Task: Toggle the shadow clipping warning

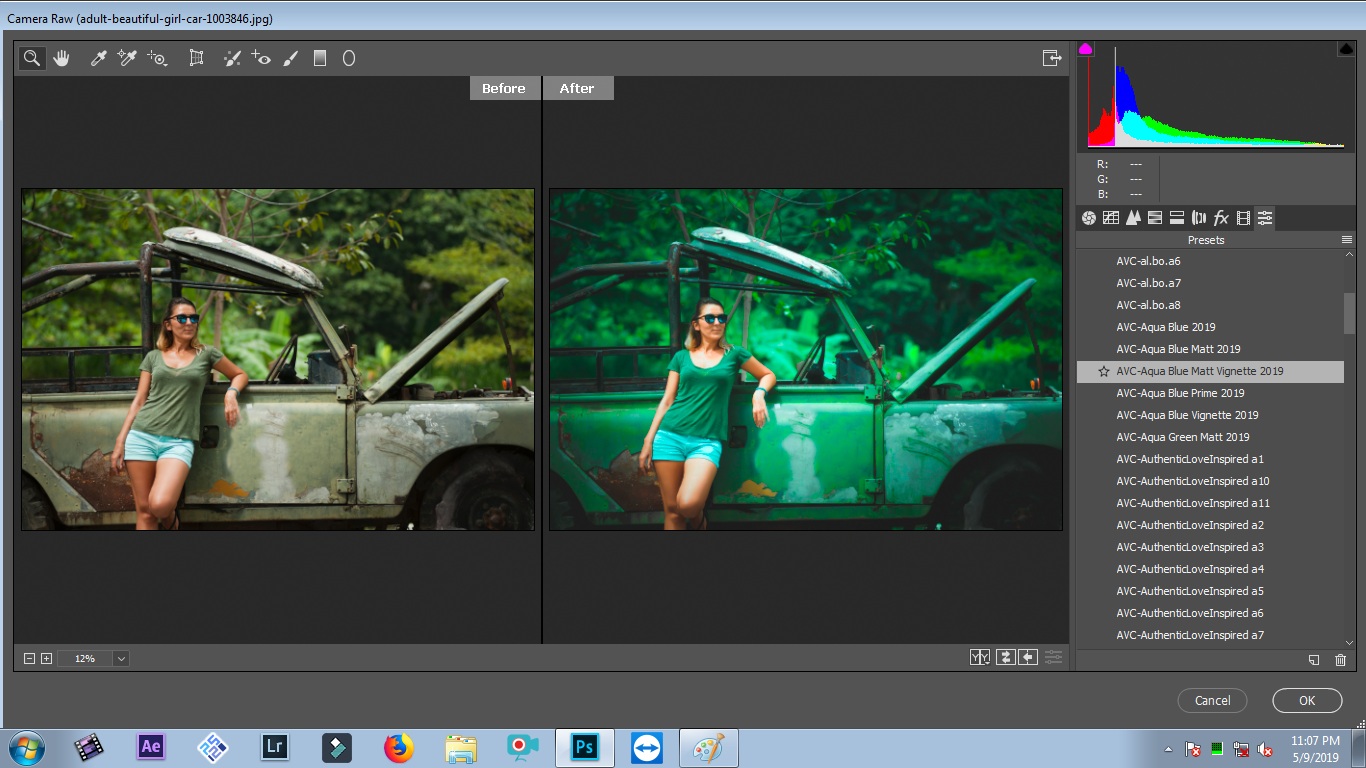Action: point(1086,49)
